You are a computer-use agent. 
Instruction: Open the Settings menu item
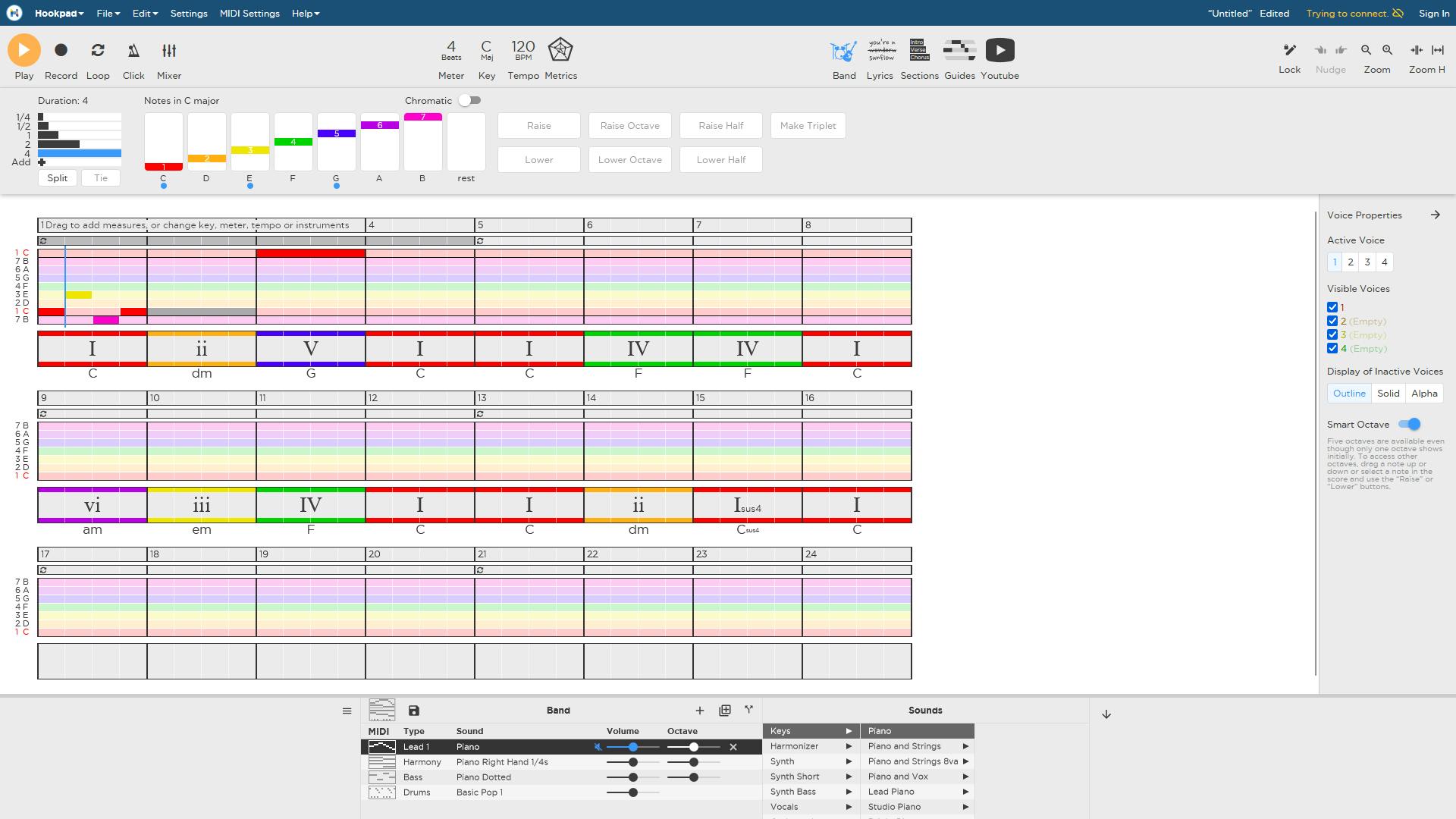pyautogui.click(x=189, y=14)
